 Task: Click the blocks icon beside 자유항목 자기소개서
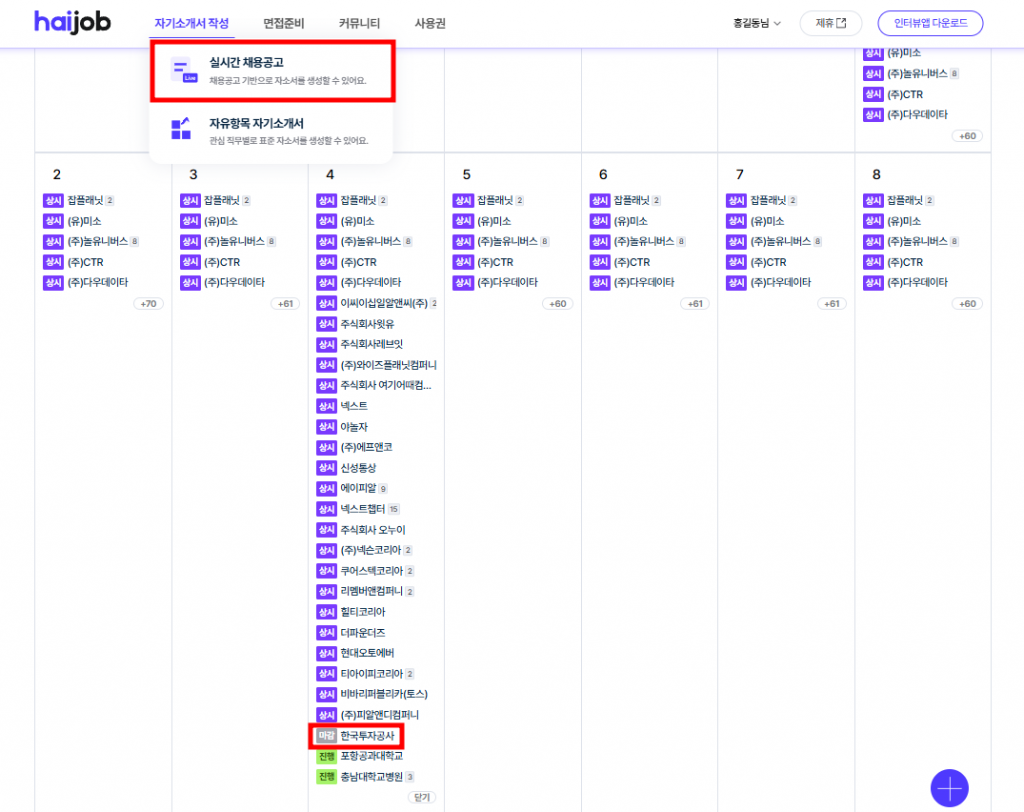(x=181, y=129)
